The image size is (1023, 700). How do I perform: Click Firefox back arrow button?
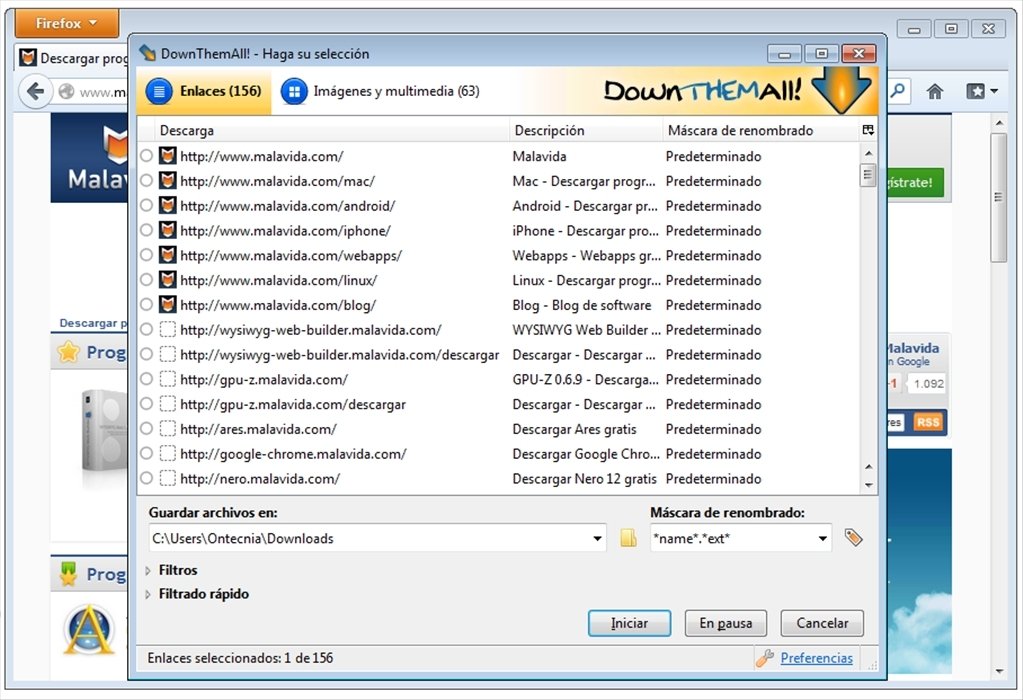pyautogui.click(x=35, y=91)
